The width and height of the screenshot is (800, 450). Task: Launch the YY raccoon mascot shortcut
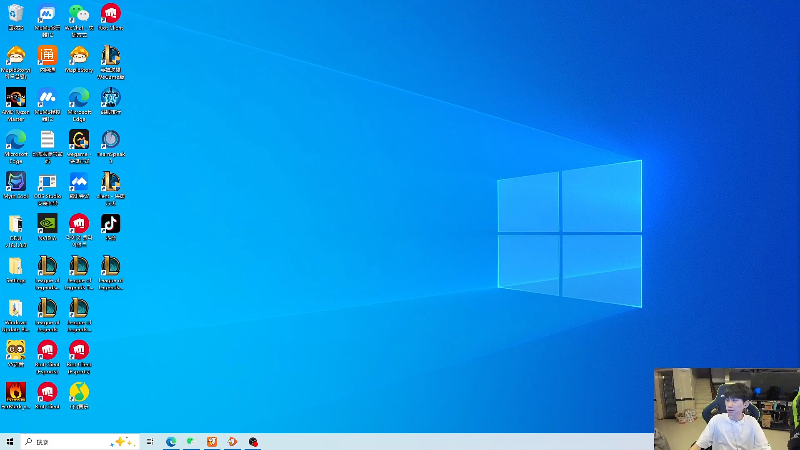pyautogui.click(x=16, y=350)
